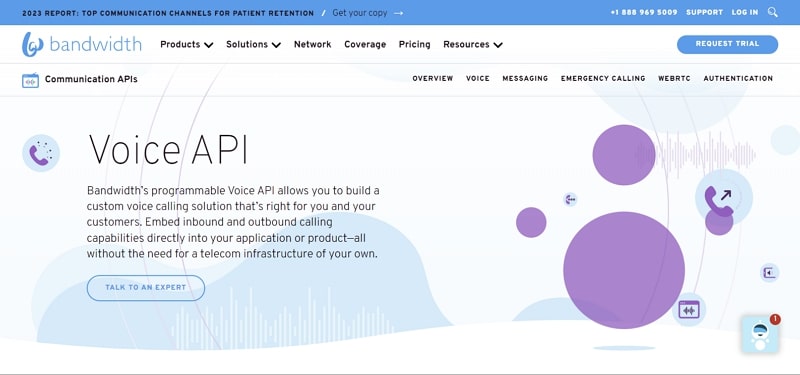Open the search magnifier icon
Screen dimensions: 800x375
coord(772,12)
